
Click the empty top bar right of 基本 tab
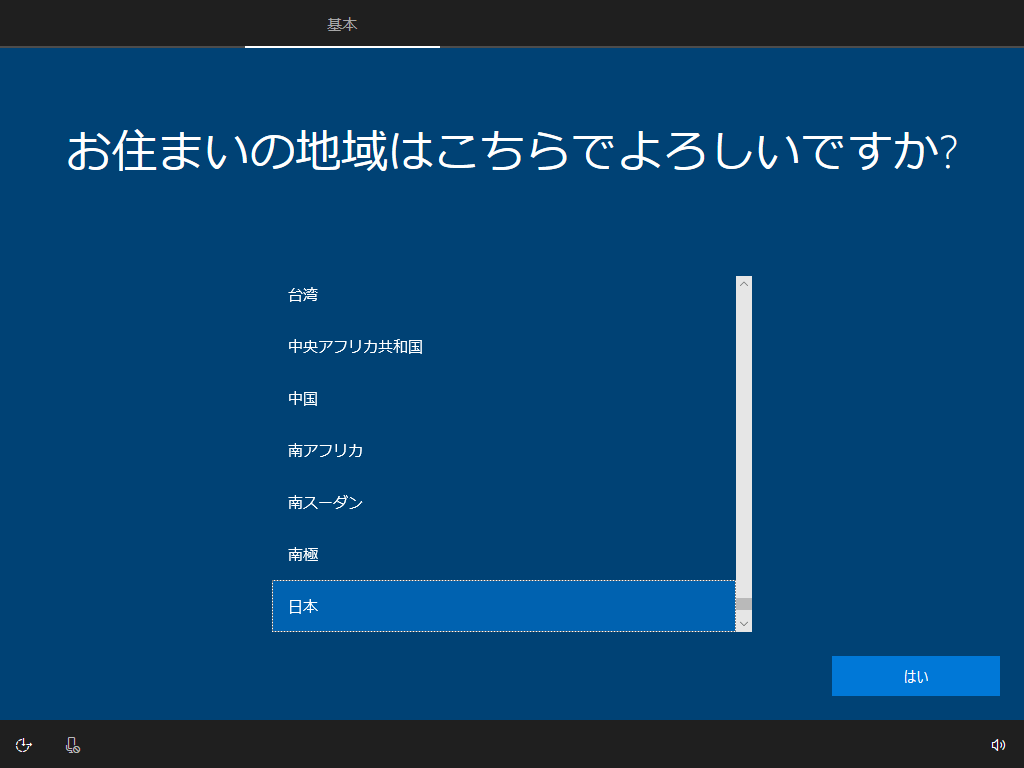[730, 24]
